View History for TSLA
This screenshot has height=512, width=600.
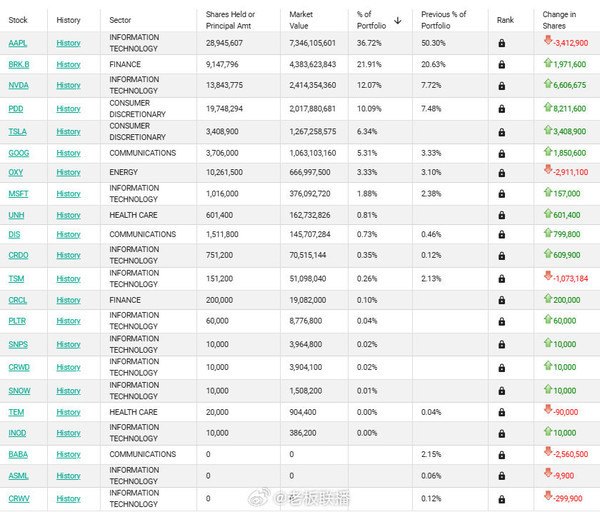[x=68, y=132]
